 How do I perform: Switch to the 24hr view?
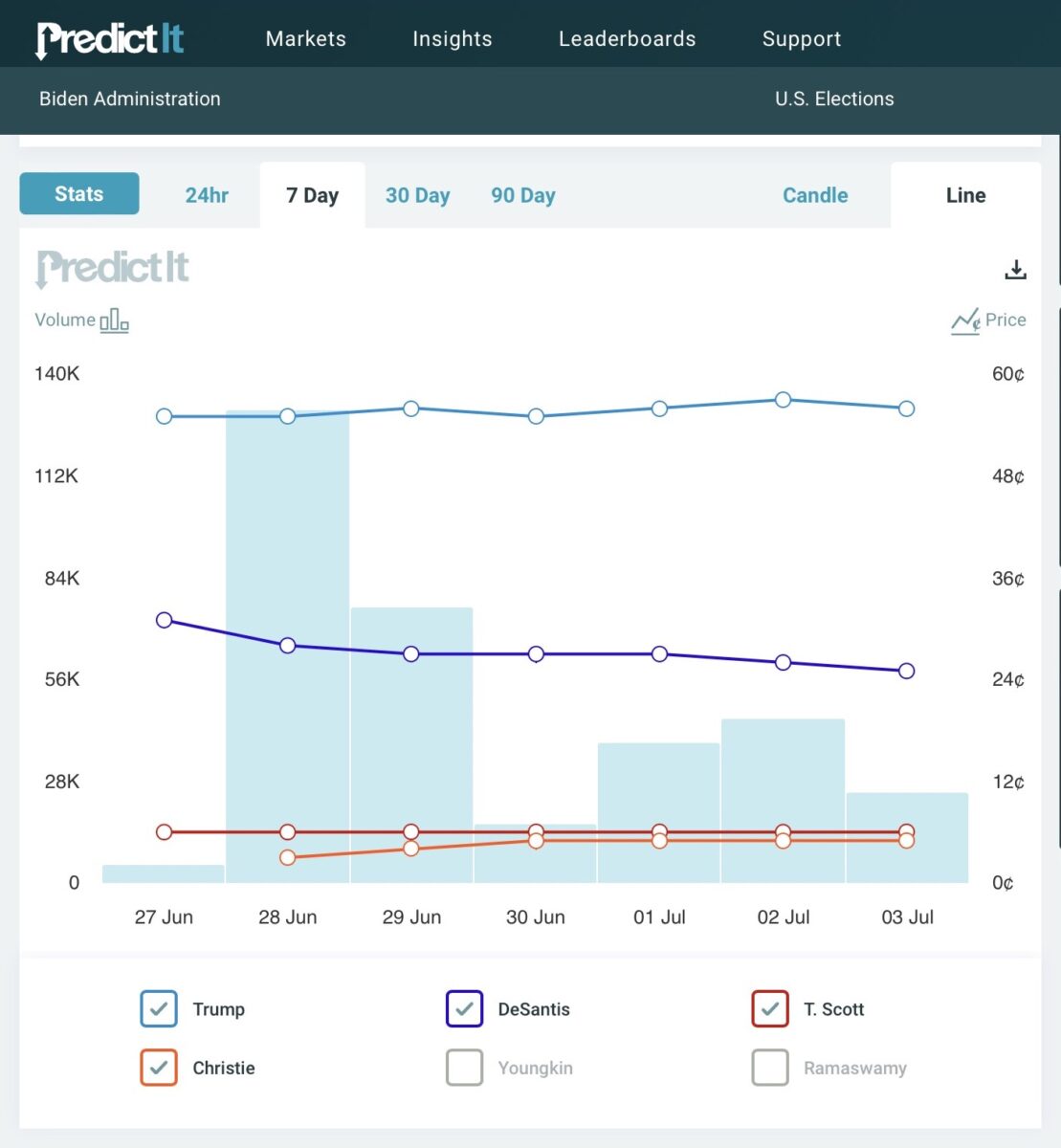point(207,194)
